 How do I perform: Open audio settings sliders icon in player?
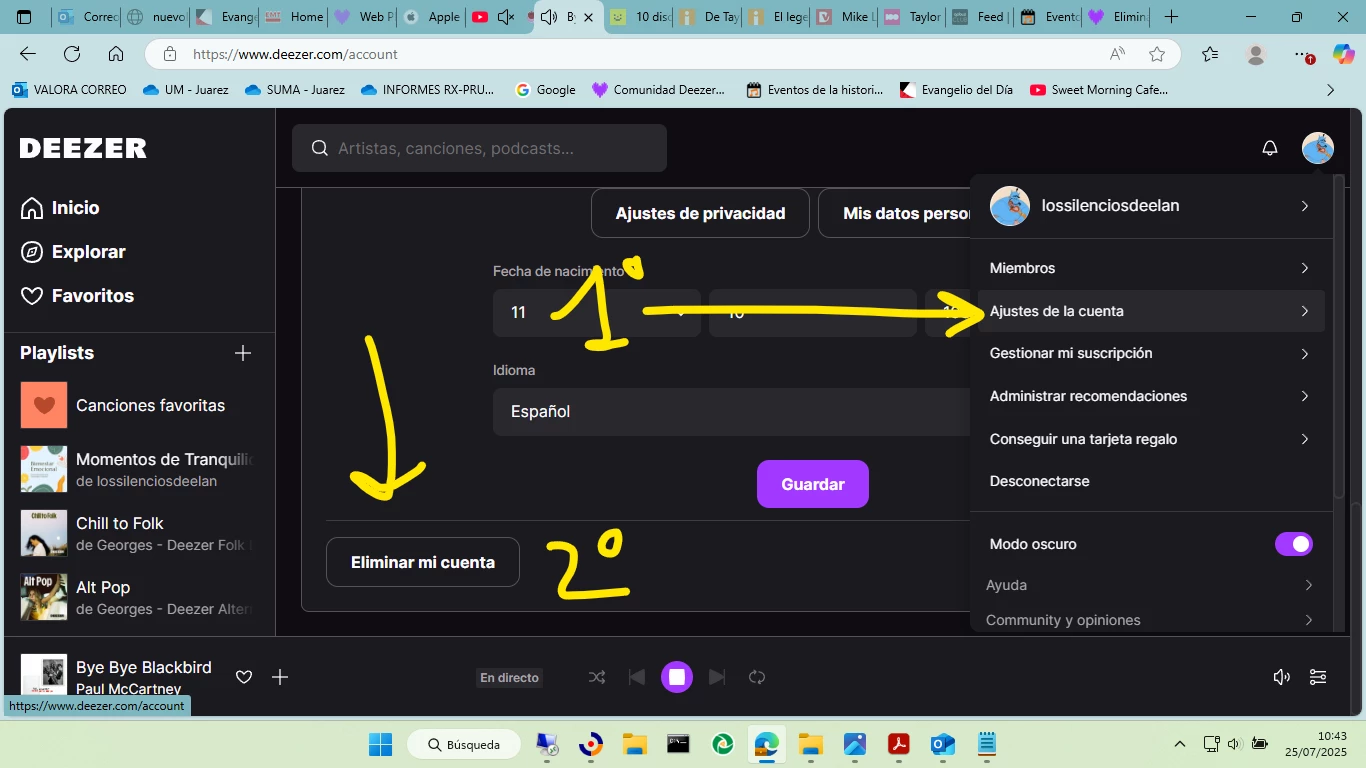1318,677
